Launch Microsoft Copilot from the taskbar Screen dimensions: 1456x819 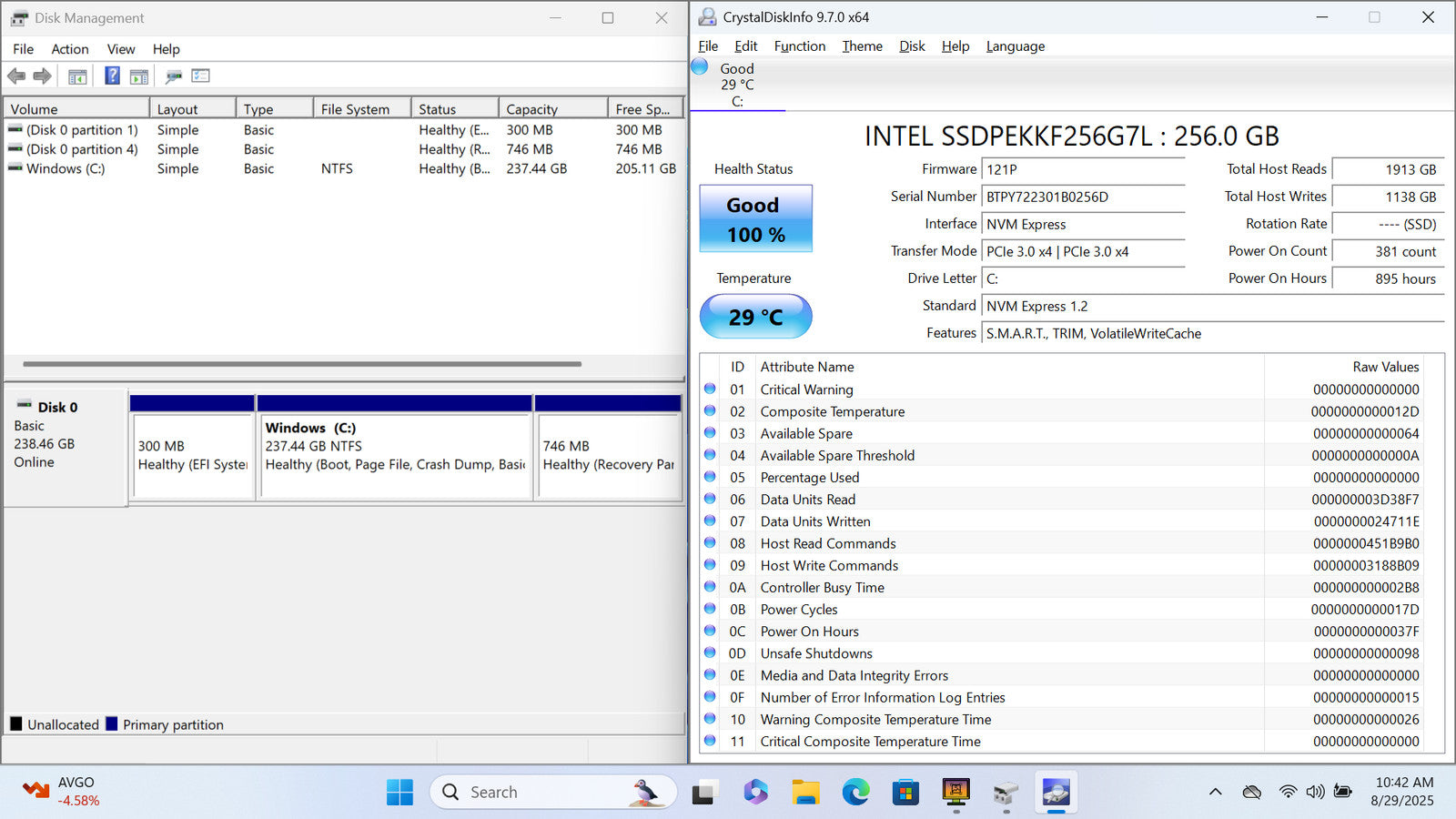coord(755,793)
